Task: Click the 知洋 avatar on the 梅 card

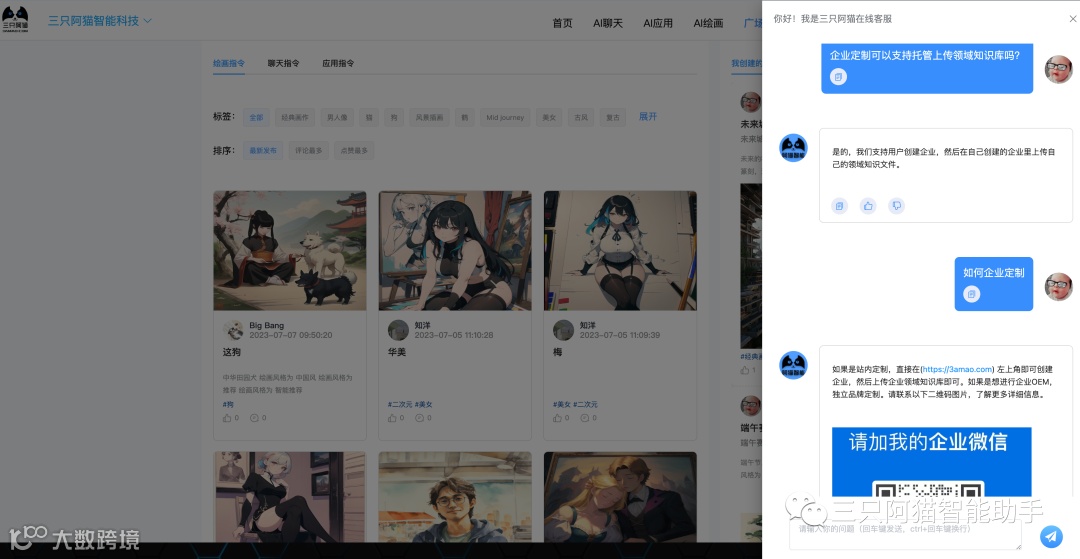Action: click(x=563, y=330)
